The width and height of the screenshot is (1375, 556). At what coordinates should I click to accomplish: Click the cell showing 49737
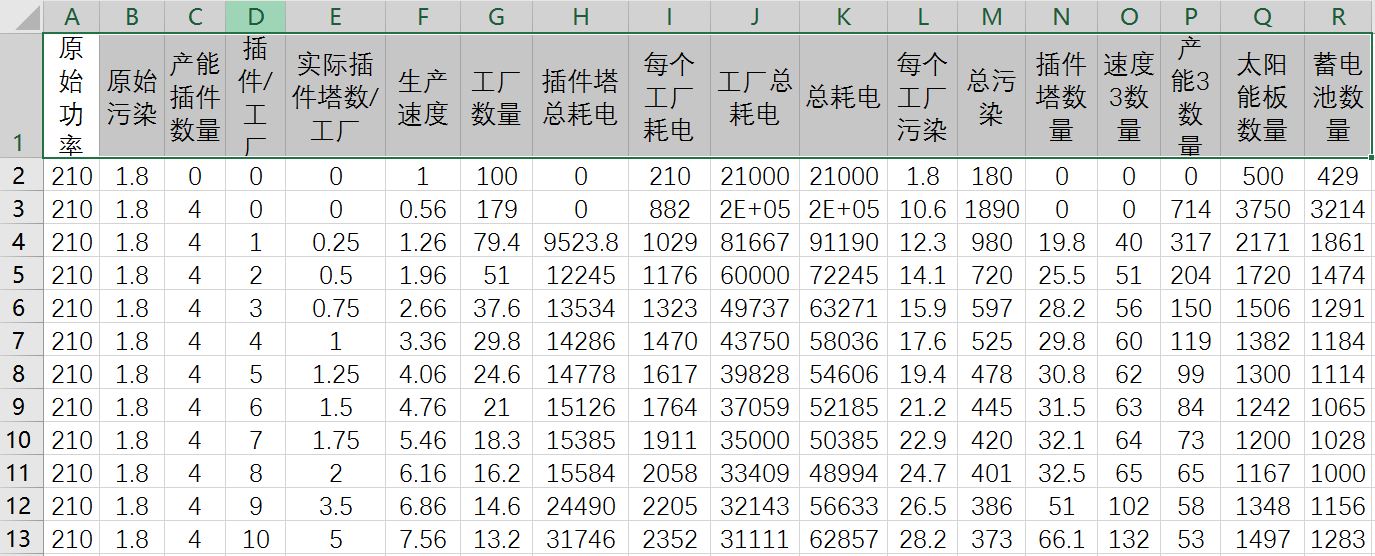[755, 308]
